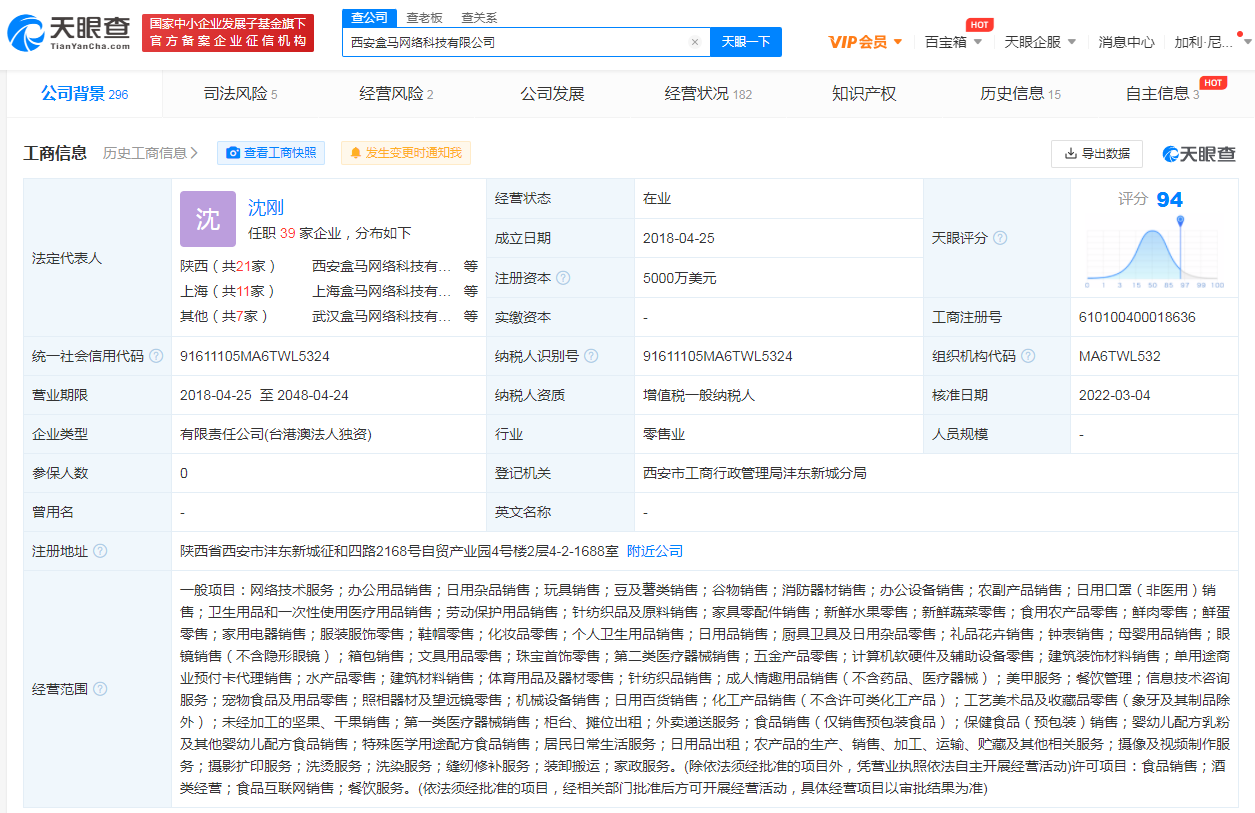This screenshot has height=813, width=1255.
Task: Click the score value 94
Action: click(x=1169, y=200)
